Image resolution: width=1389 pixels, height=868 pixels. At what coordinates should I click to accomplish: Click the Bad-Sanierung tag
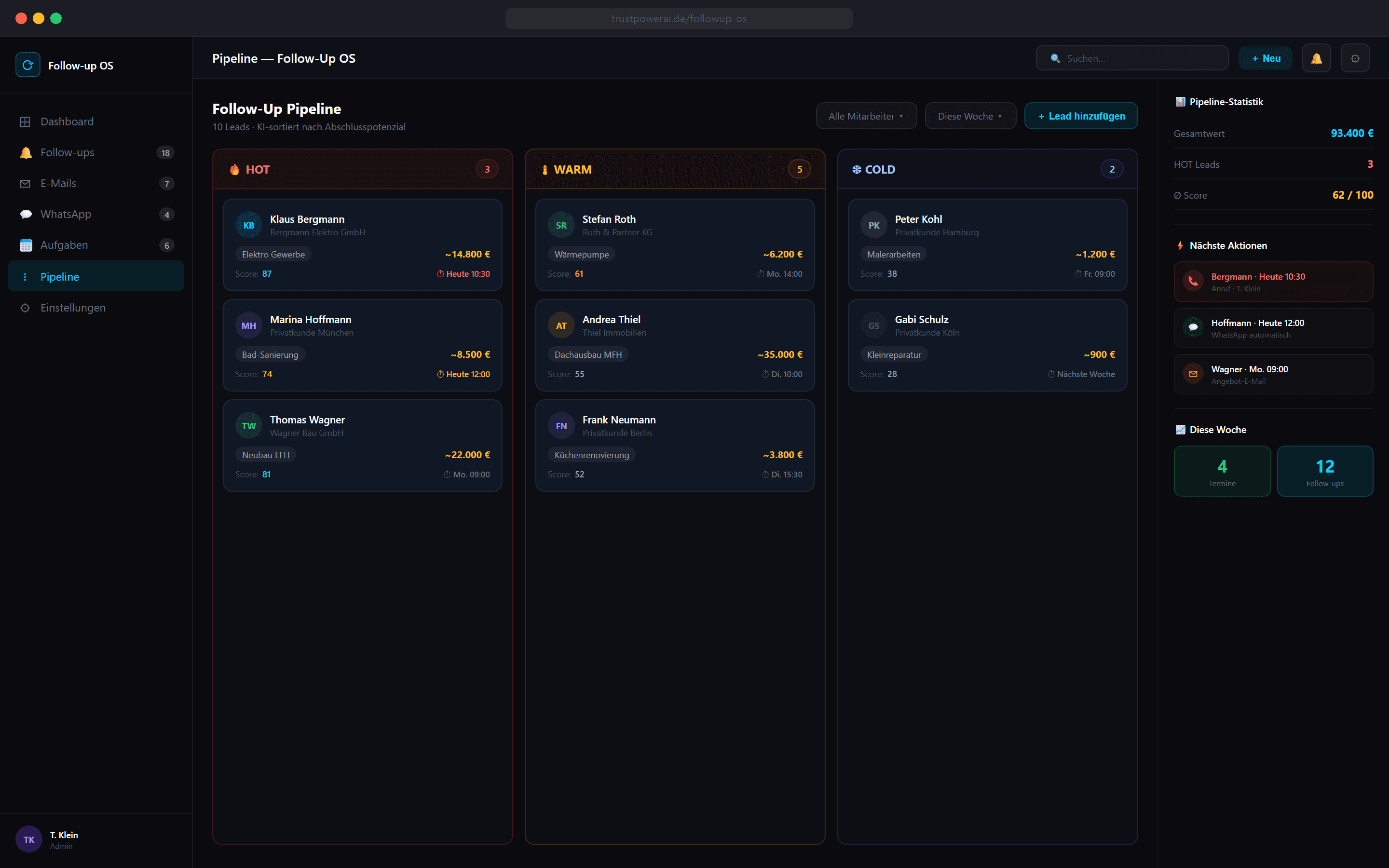click(x=270, y=355)
